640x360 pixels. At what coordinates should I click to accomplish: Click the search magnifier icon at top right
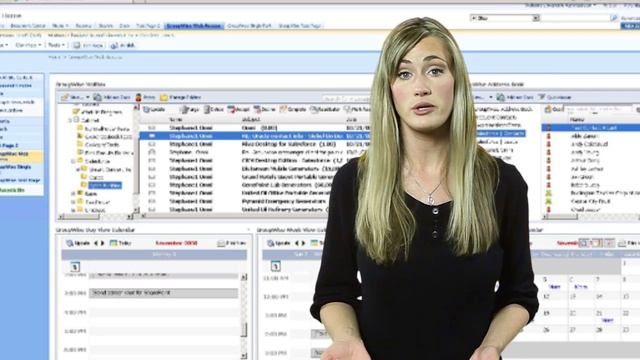614,18
